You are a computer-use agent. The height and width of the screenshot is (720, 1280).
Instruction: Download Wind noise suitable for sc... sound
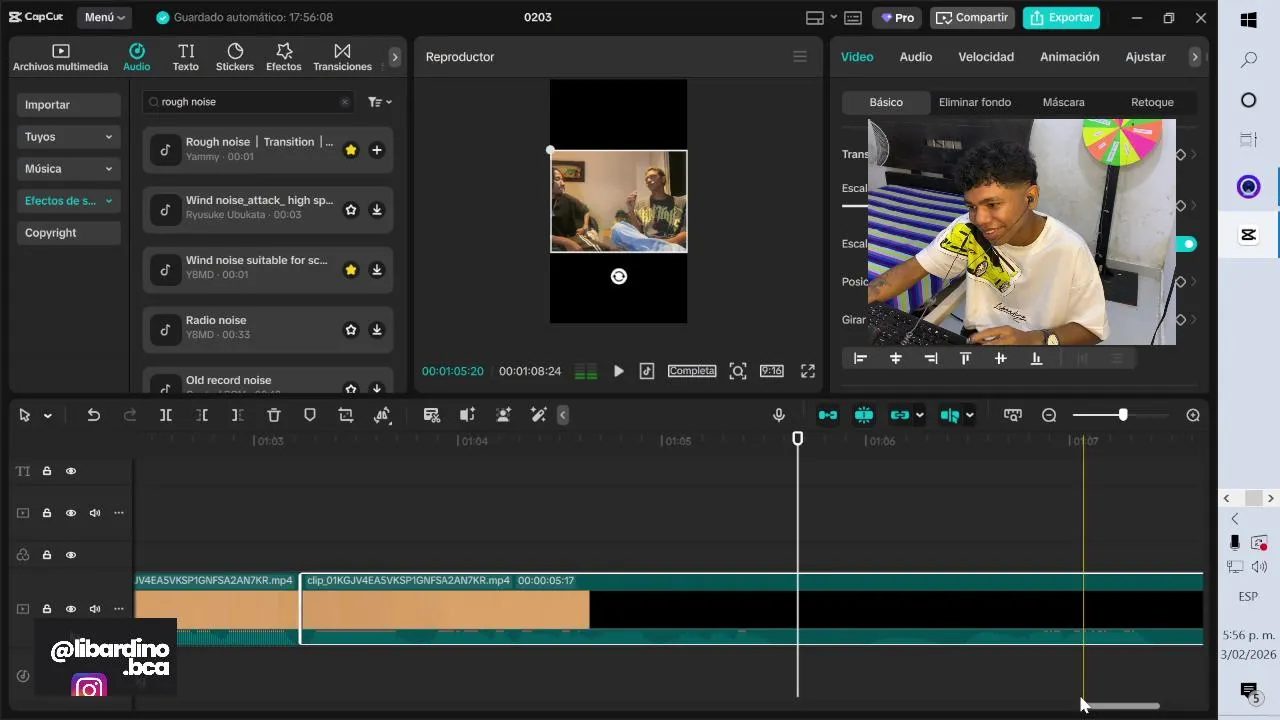377,270
